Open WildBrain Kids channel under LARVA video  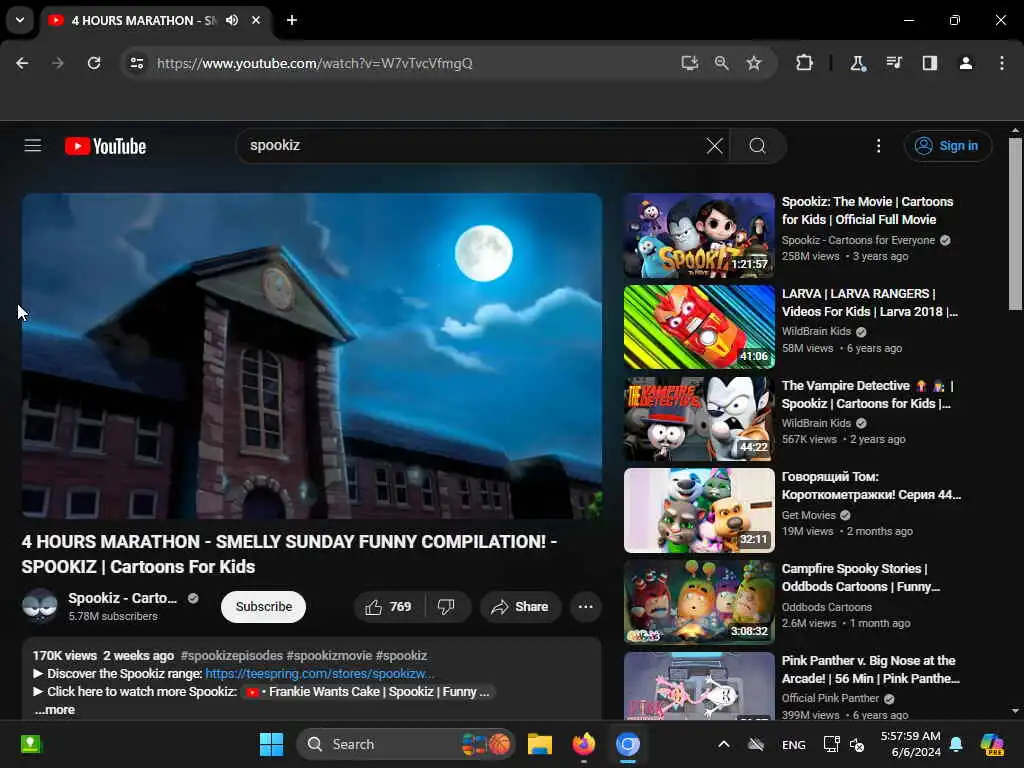pos(816,331)
